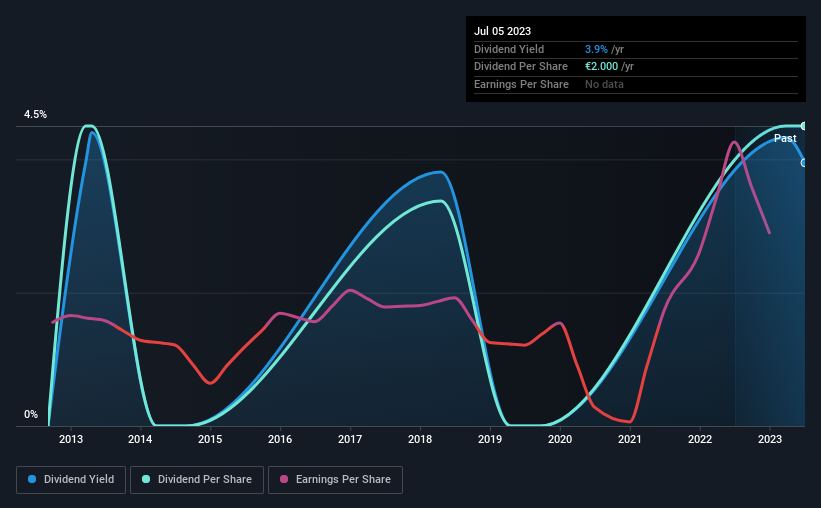Click the tooltip's Dividend Yield row label
Viewport: 821px width, 508px height.
509,49
